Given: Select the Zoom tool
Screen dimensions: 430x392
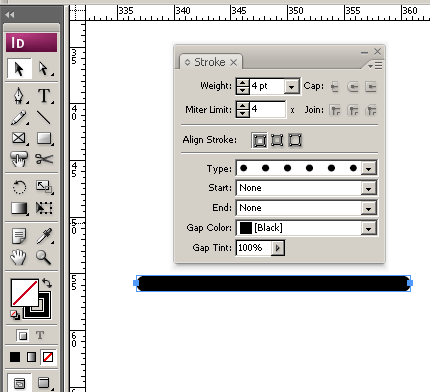Looking at the screenshot, I should [44, 257].
